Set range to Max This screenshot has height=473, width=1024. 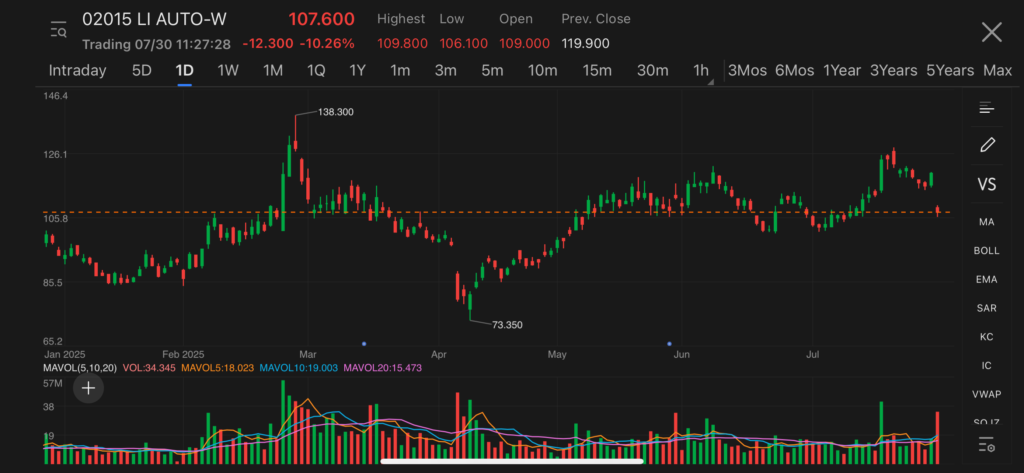coord(997,71)
